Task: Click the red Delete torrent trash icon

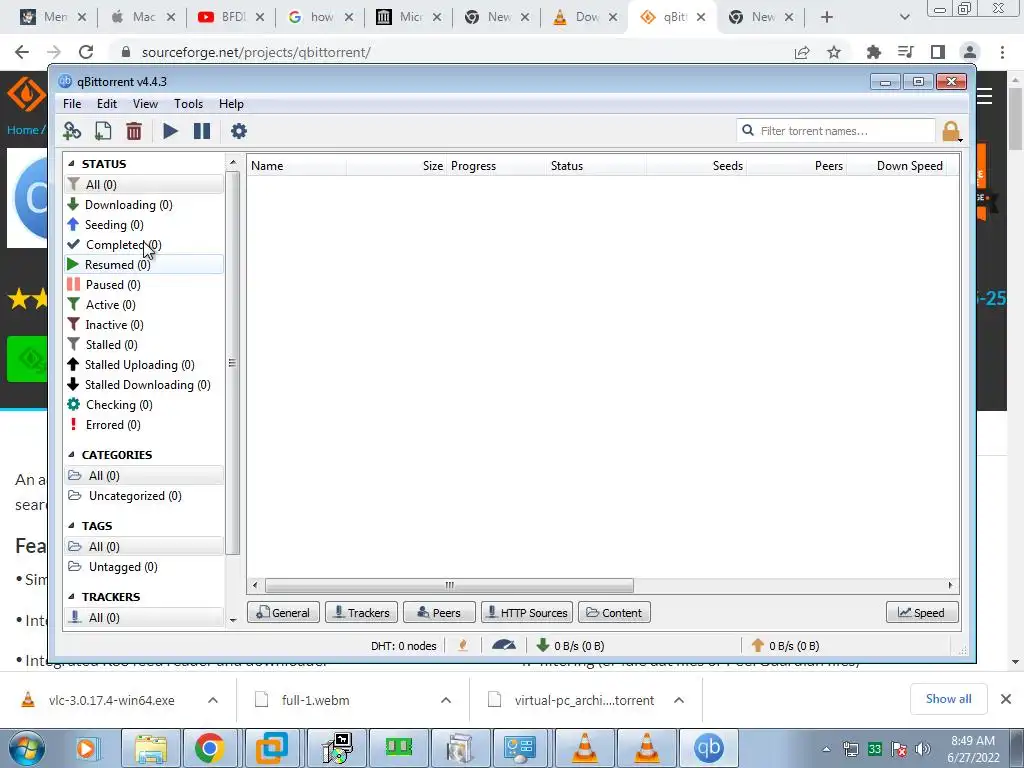Action: pos(134,131)
